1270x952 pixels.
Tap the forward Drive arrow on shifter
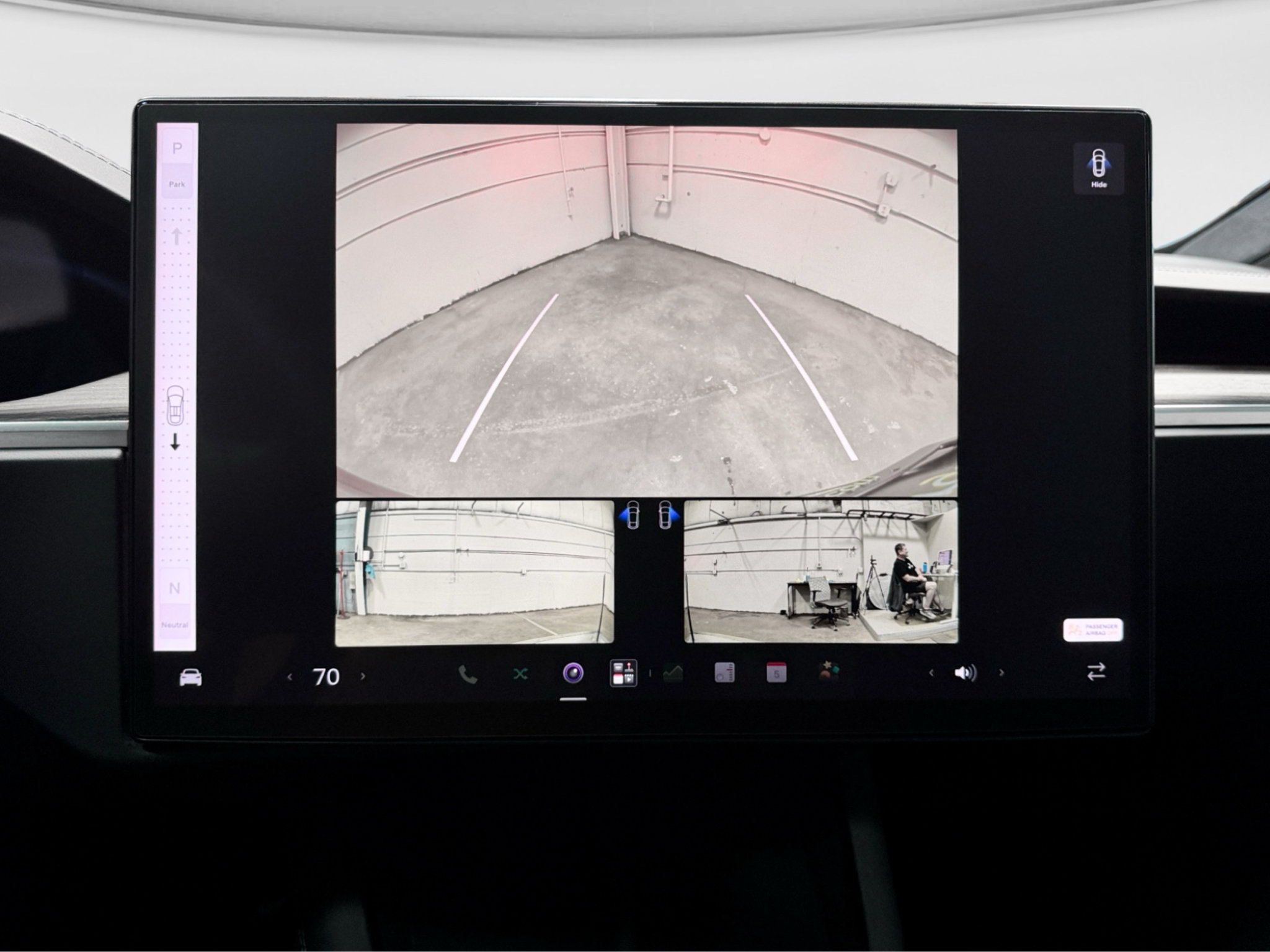tap(176, 236)
